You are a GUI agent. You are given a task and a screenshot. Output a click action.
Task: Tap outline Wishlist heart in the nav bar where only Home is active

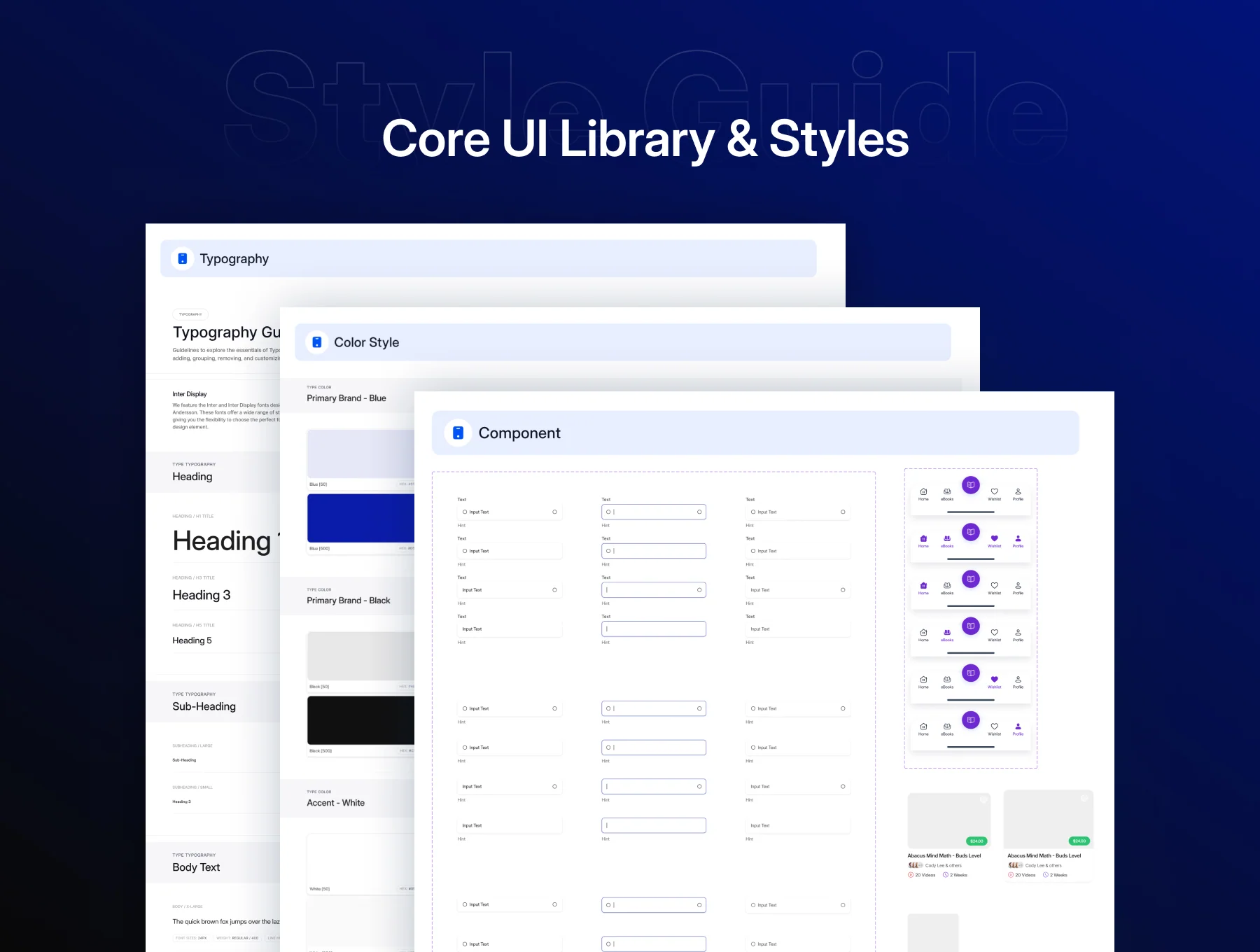[994, 586]
